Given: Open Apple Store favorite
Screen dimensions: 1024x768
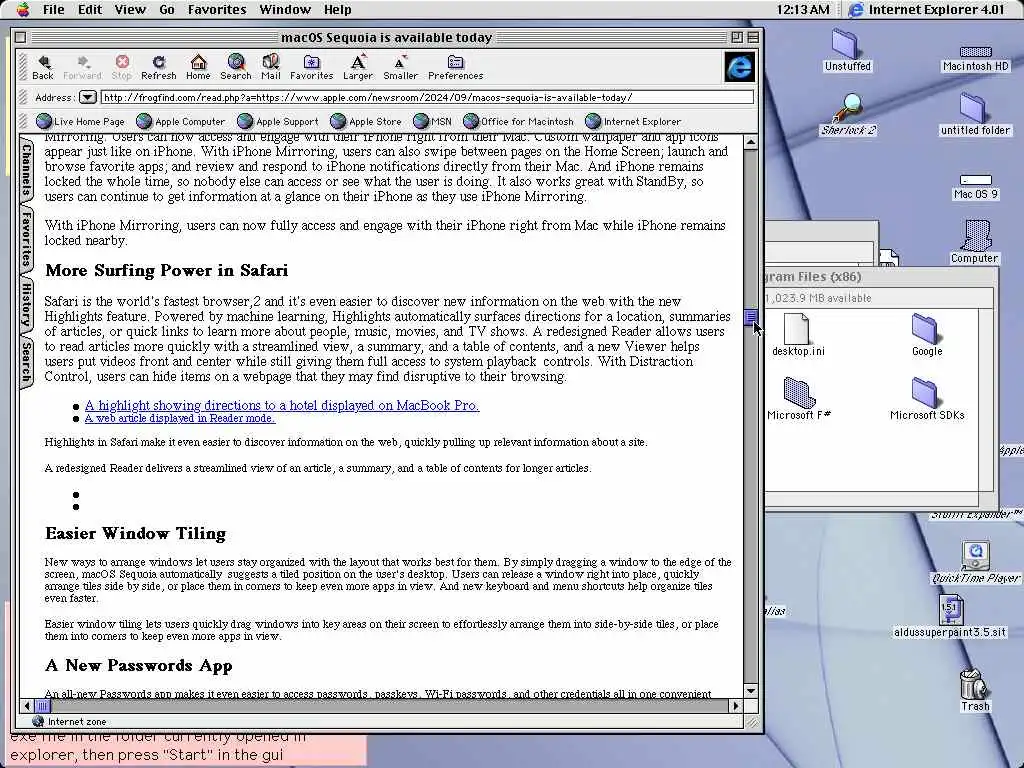Looking at the screenshot, I should [366, 121].
